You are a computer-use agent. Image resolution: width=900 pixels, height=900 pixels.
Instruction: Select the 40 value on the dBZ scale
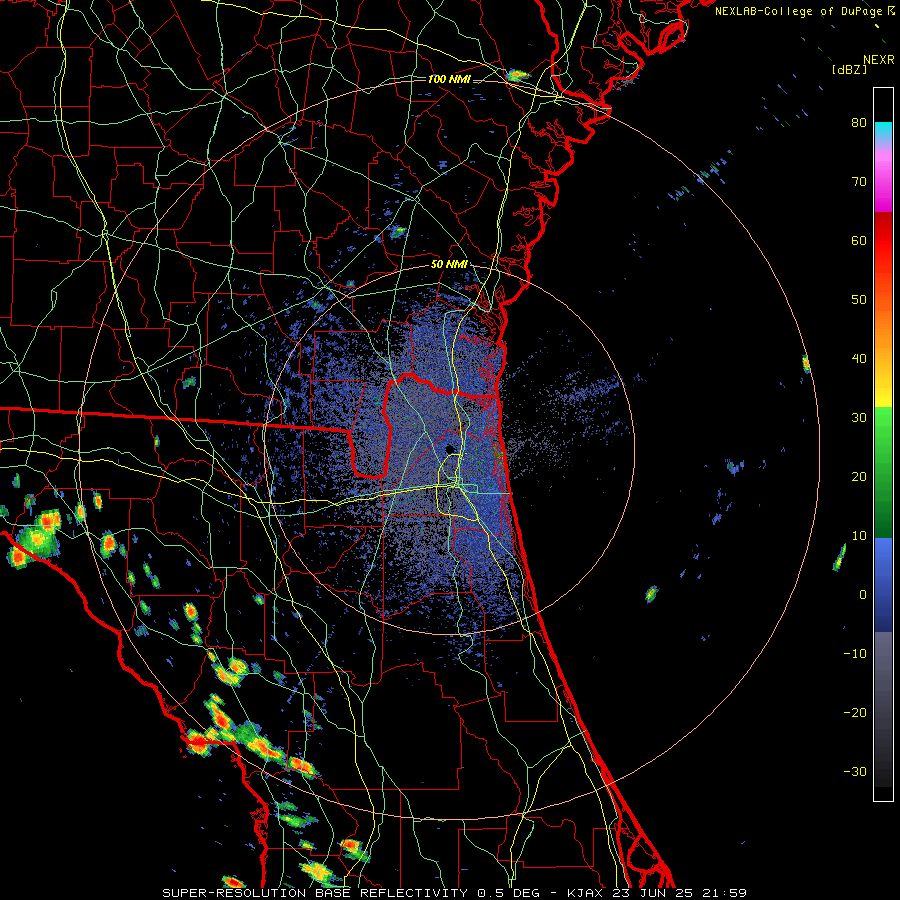[x=859, y=359]
